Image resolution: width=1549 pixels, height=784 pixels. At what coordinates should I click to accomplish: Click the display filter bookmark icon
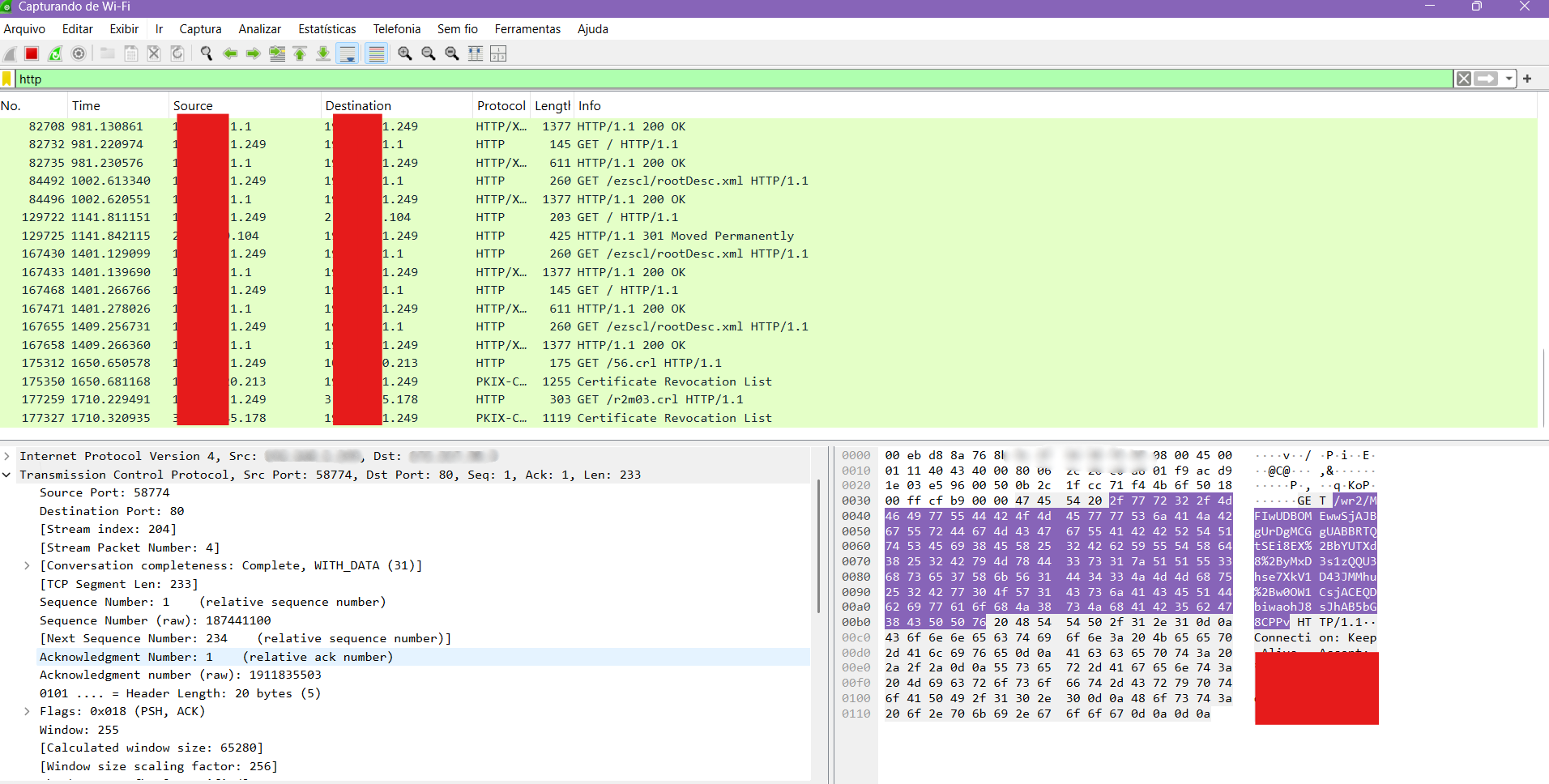7,79
